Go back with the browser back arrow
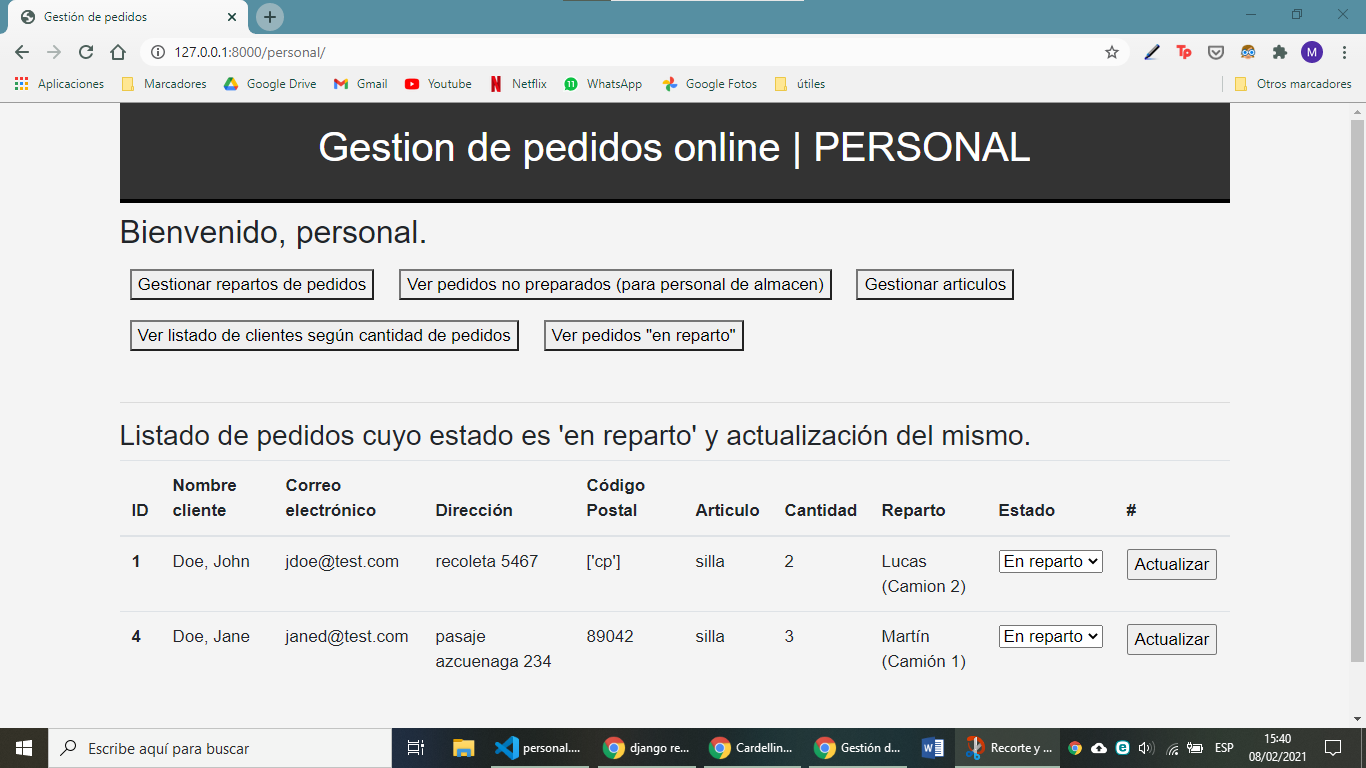 (x=22, y=52)
